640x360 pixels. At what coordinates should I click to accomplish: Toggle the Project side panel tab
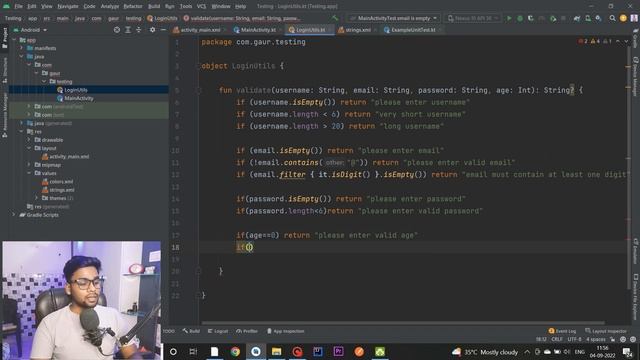click(4, 38)
